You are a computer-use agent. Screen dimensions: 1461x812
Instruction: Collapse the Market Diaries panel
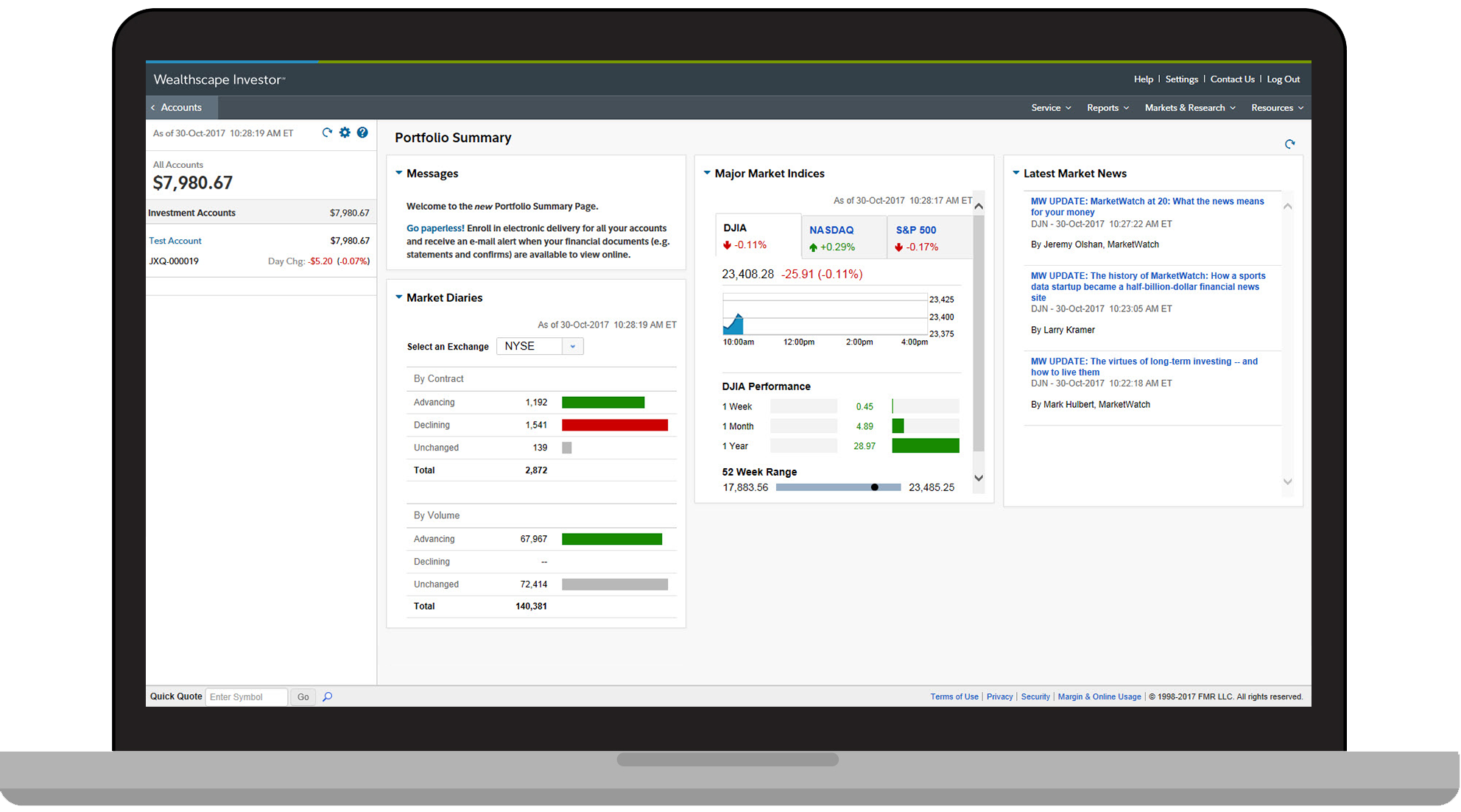[399, 297]
